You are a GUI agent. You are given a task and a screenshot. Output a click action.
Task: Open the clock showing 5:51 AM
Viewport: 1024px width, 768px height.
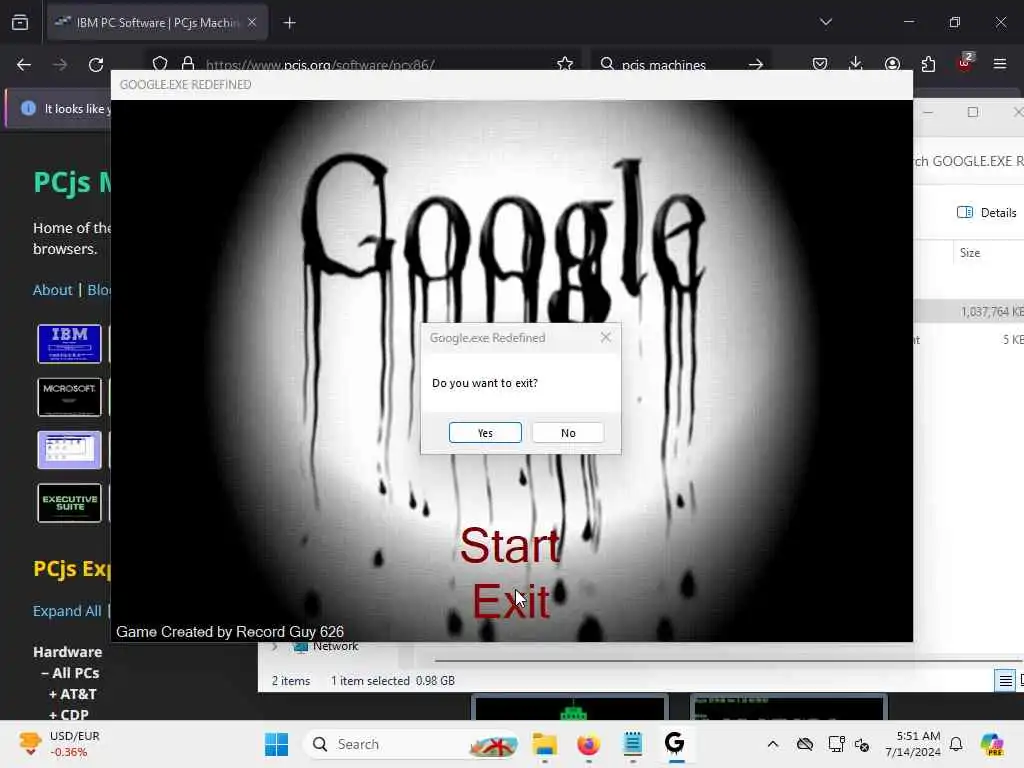coord(913,744)
